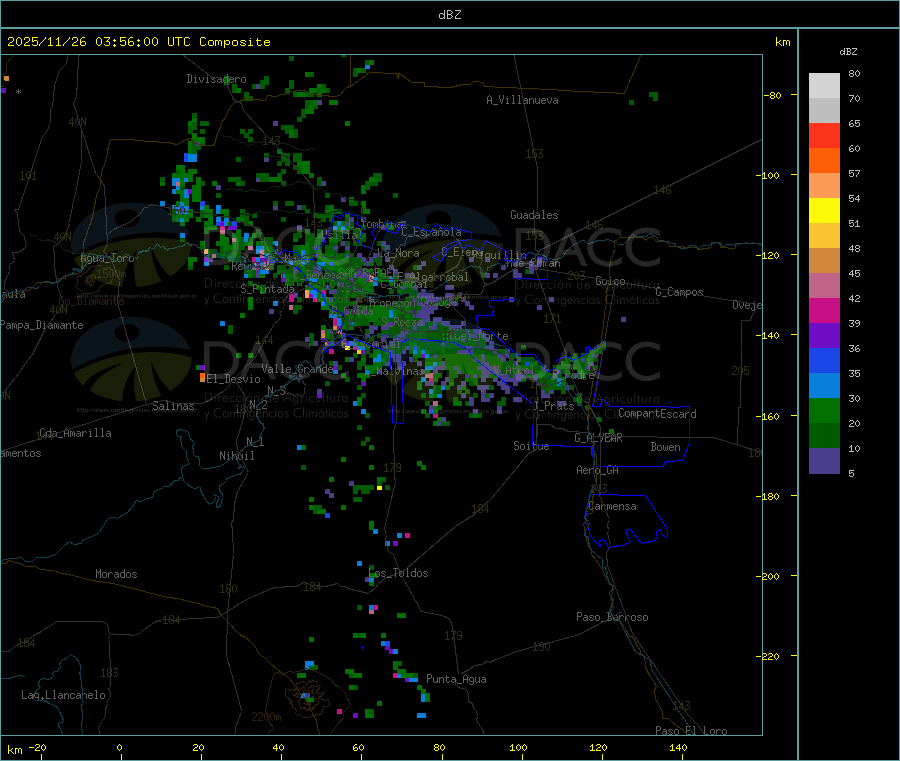Click the S_Pintada map label
This screenshot has height=761, width=900.
[x=267, y=289]
